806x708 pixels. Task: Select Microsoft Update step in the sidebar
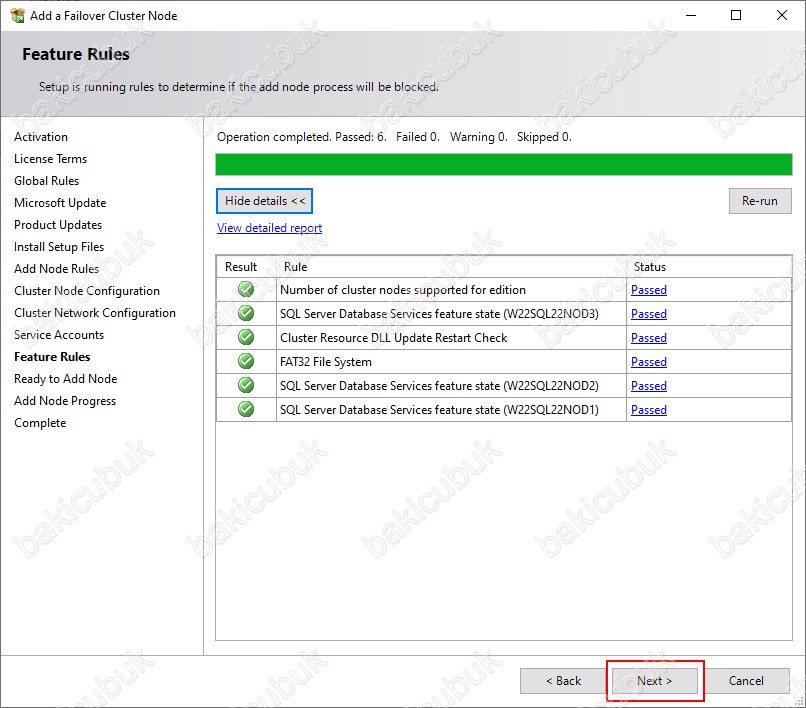pos(60,203)
